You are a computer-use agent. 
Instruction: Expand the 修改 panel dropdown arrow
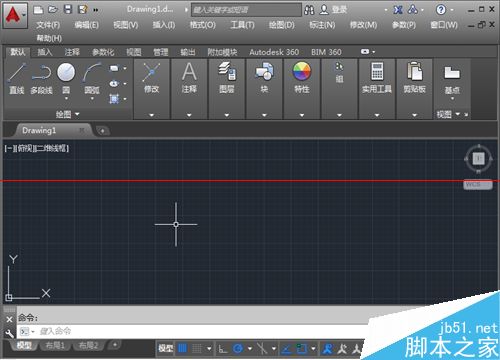[x=151, y=115]
